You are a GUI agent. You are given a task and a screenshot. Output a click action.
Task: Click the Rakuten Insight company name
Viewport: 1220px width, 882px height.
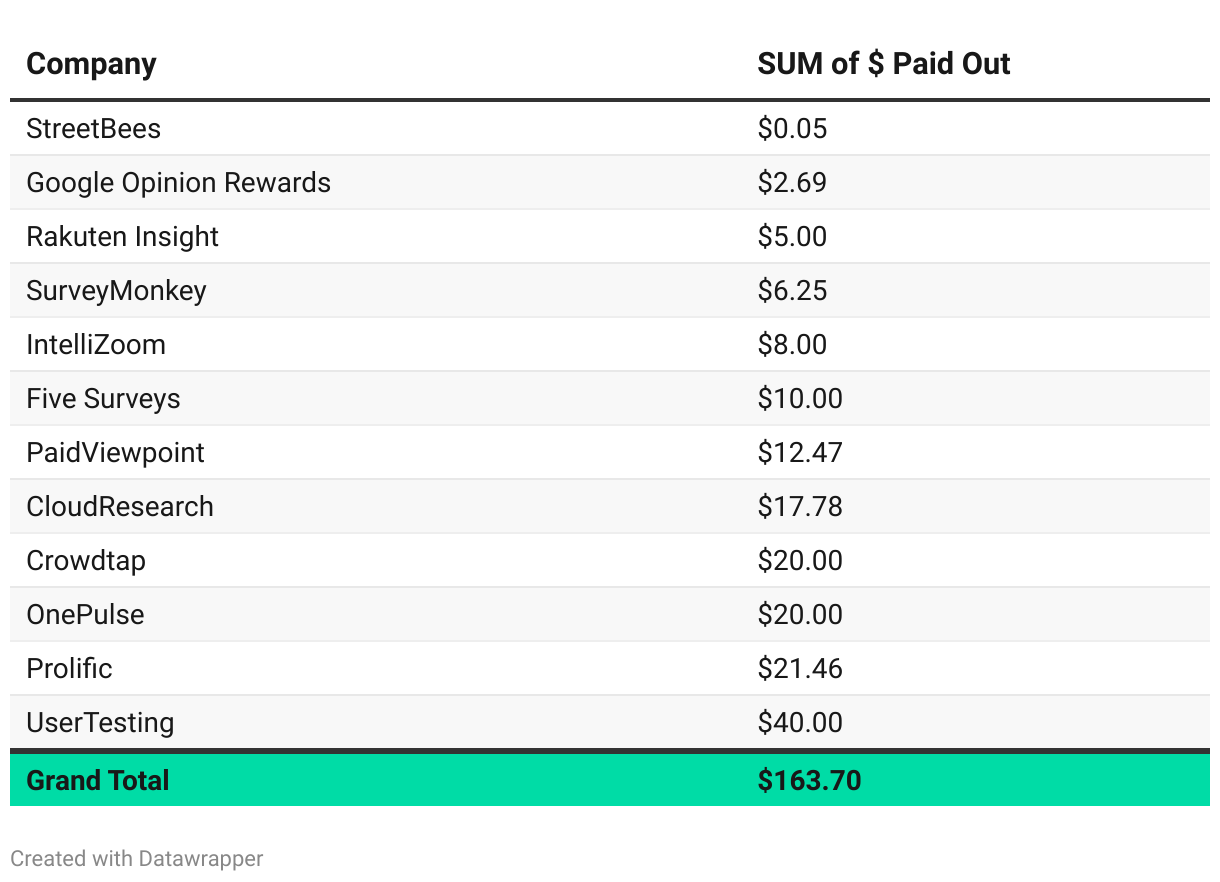122,237
